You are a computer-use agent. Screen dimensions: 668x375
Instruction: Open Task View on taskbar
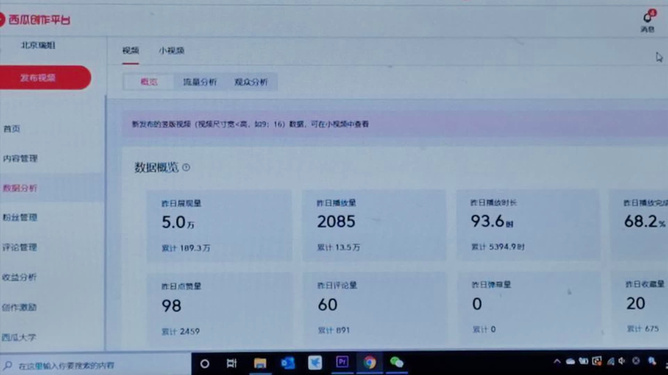pyautogui.click(x=231, y=363)
